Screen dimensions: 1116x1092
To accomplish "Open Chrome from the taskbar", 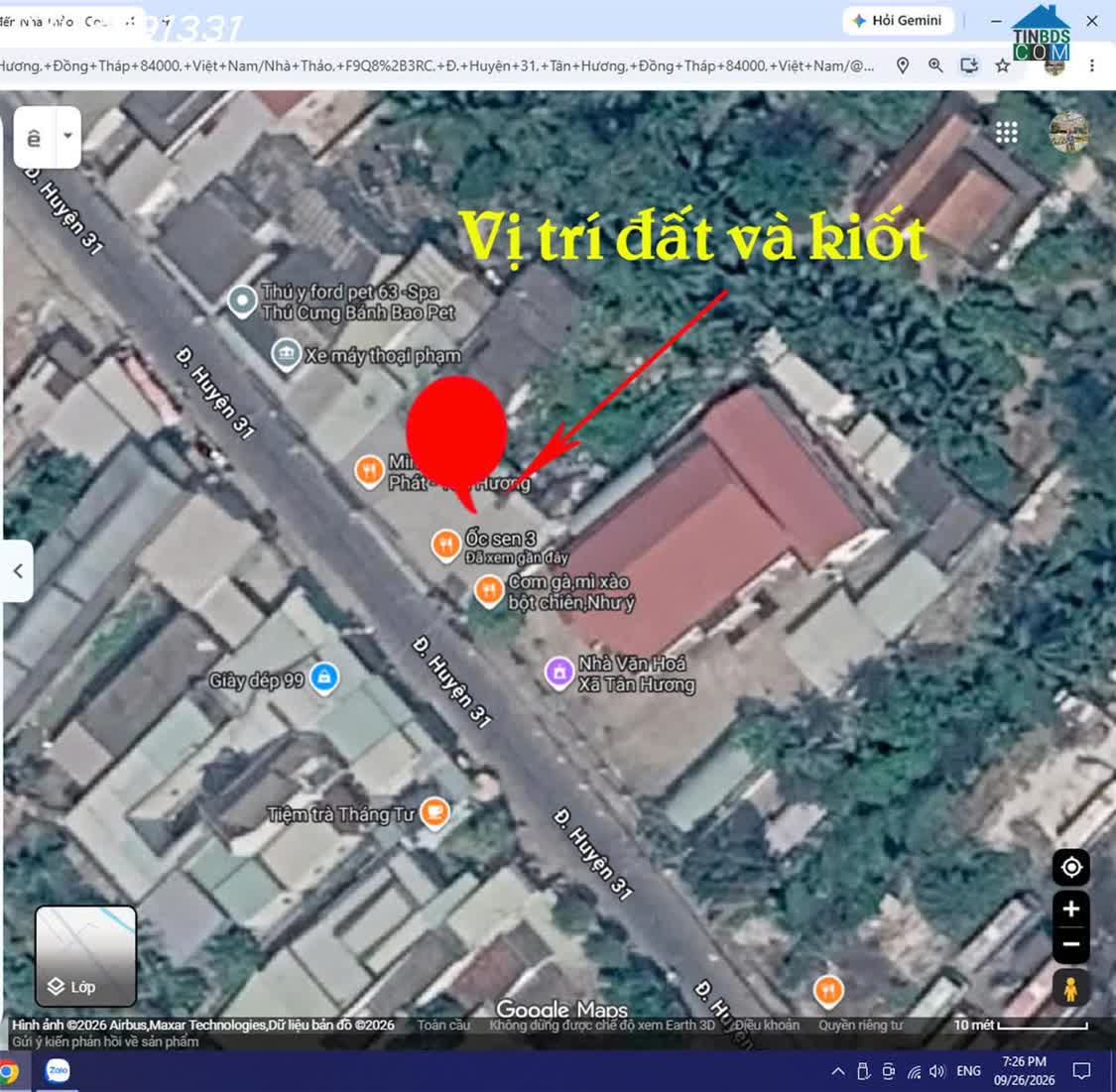I will click(9, 1071).
